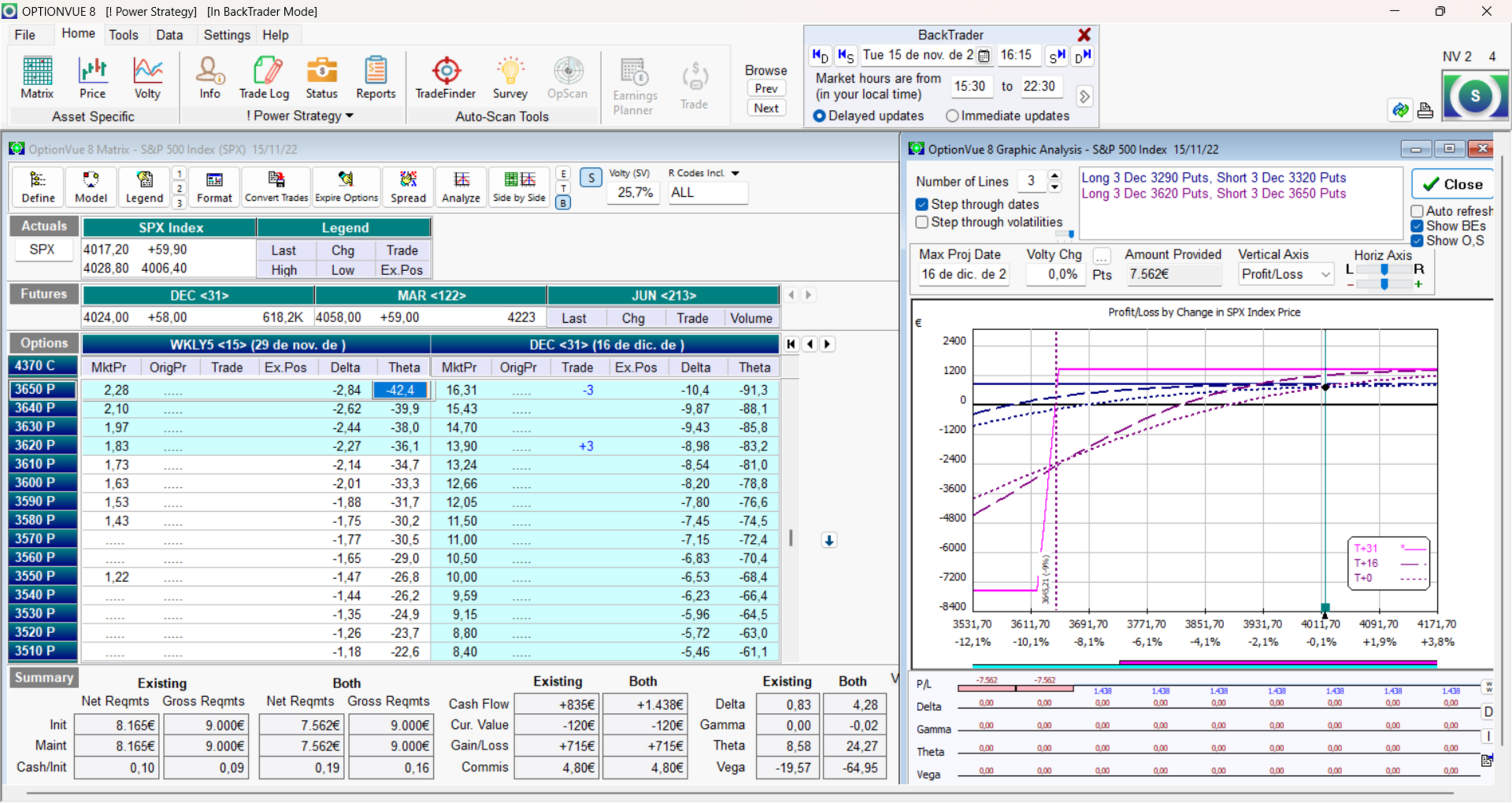Open the File menu
The image size is (1512, 803).
25,35
